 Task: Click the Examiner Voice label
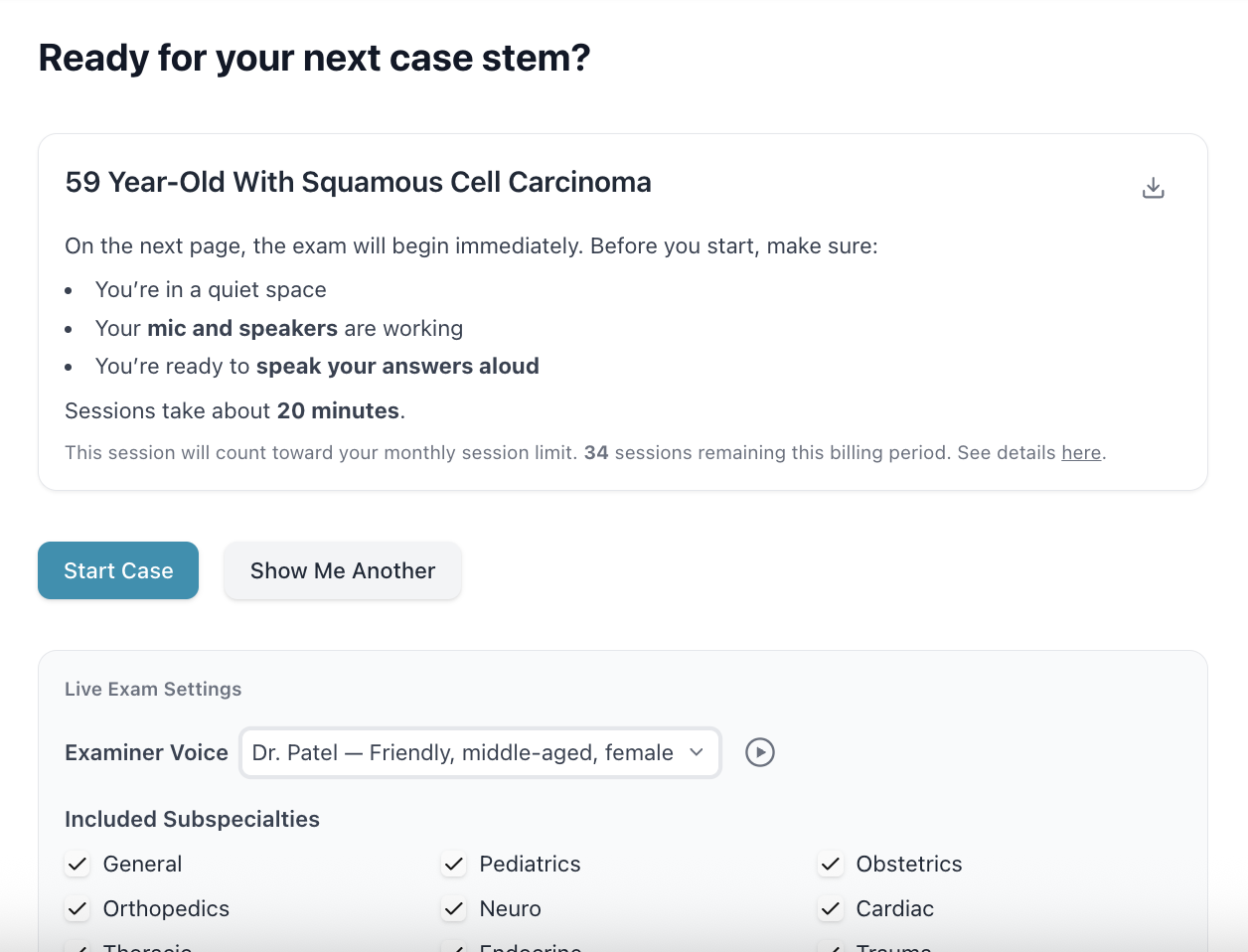[146, 753]
